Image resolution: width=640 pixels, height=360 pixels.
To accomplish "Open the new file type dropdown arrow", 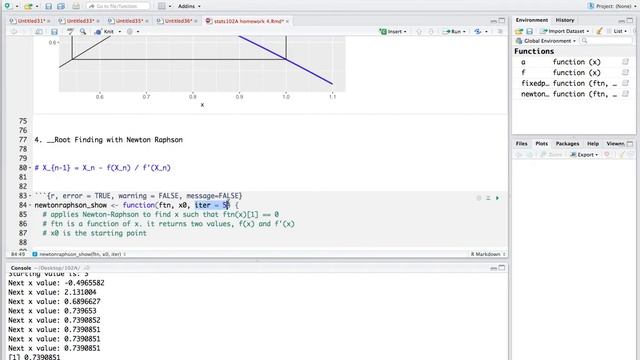I will 17,7.
